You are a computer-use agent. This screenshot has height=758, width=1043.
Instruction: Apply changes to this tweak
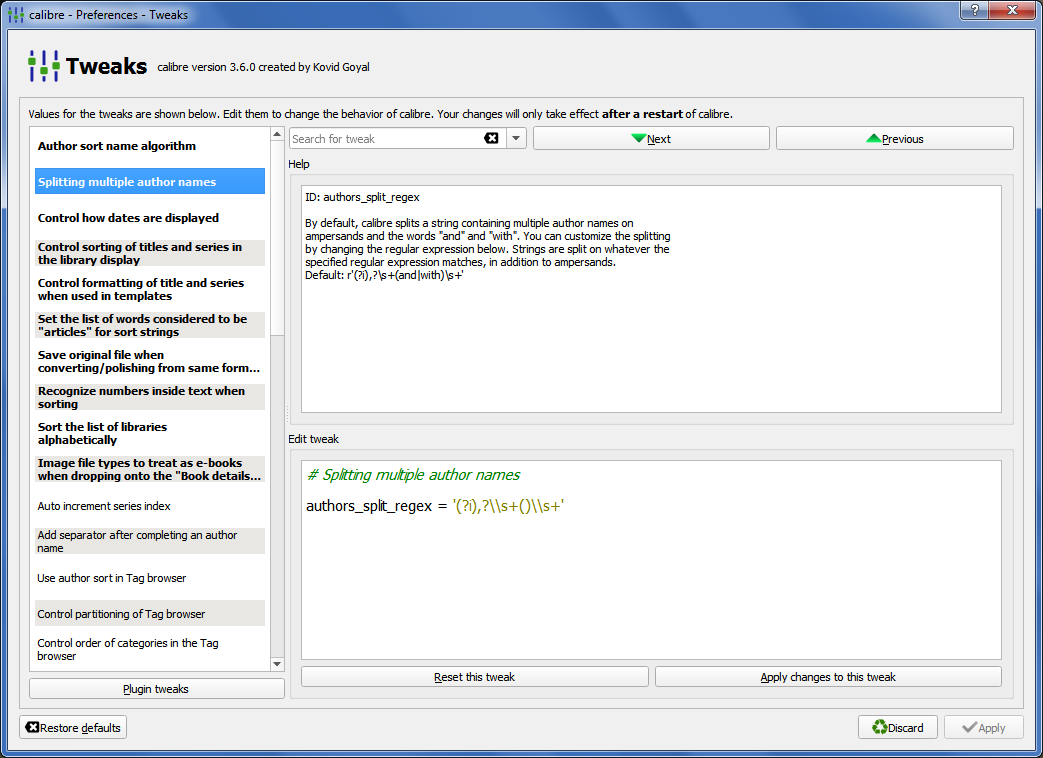[828, 677]
